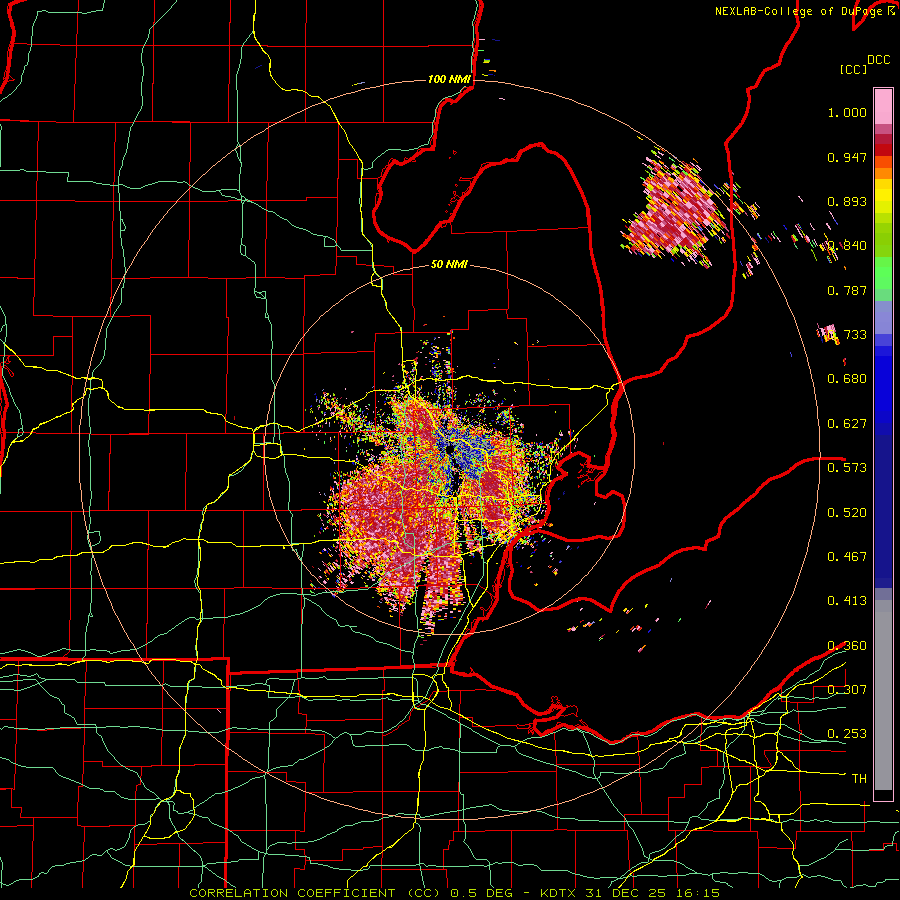
Task: Click the [CC] units label
Action: (x=853, y=69)
